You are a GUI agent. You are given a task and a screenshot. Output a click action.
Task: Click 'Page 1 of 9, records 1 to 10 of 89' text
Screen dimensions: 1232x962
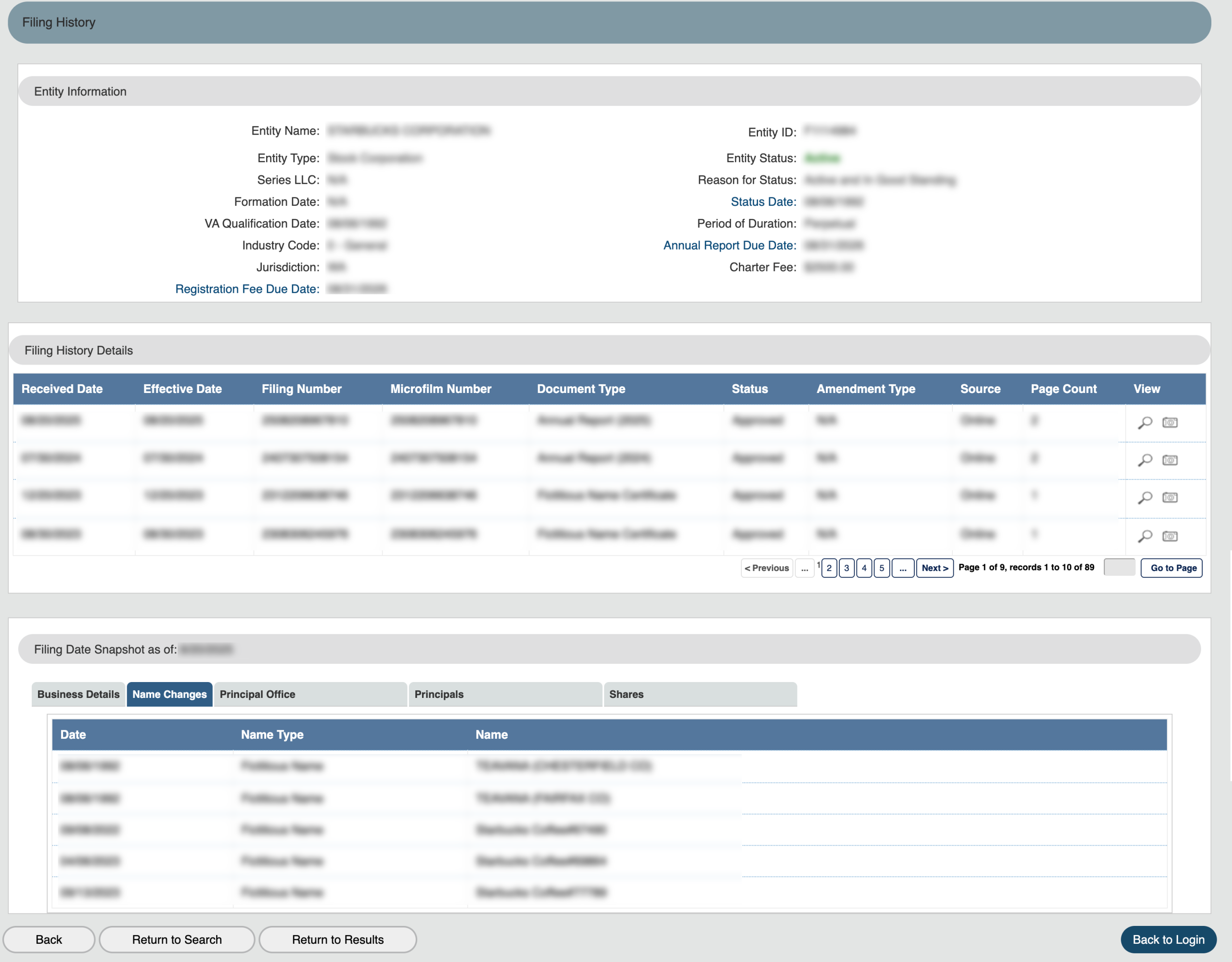click(1026, 567)
